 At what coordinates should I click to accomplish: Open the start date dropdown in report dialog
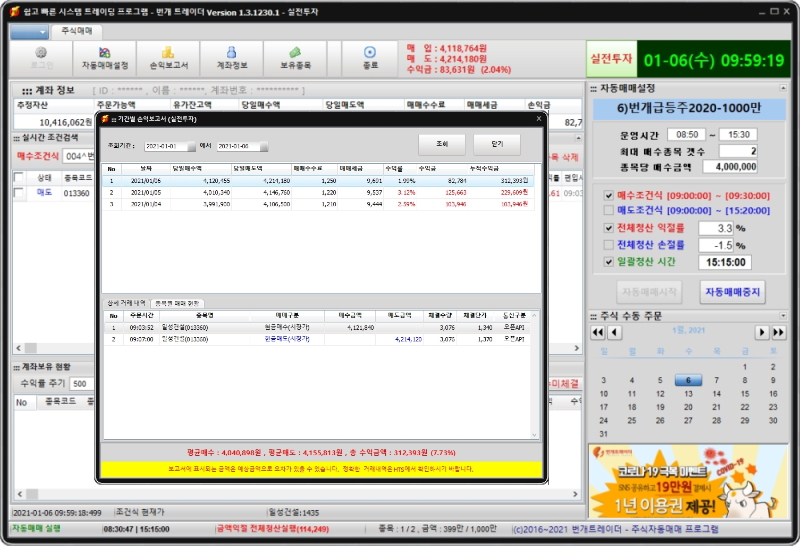pos(193,146)
